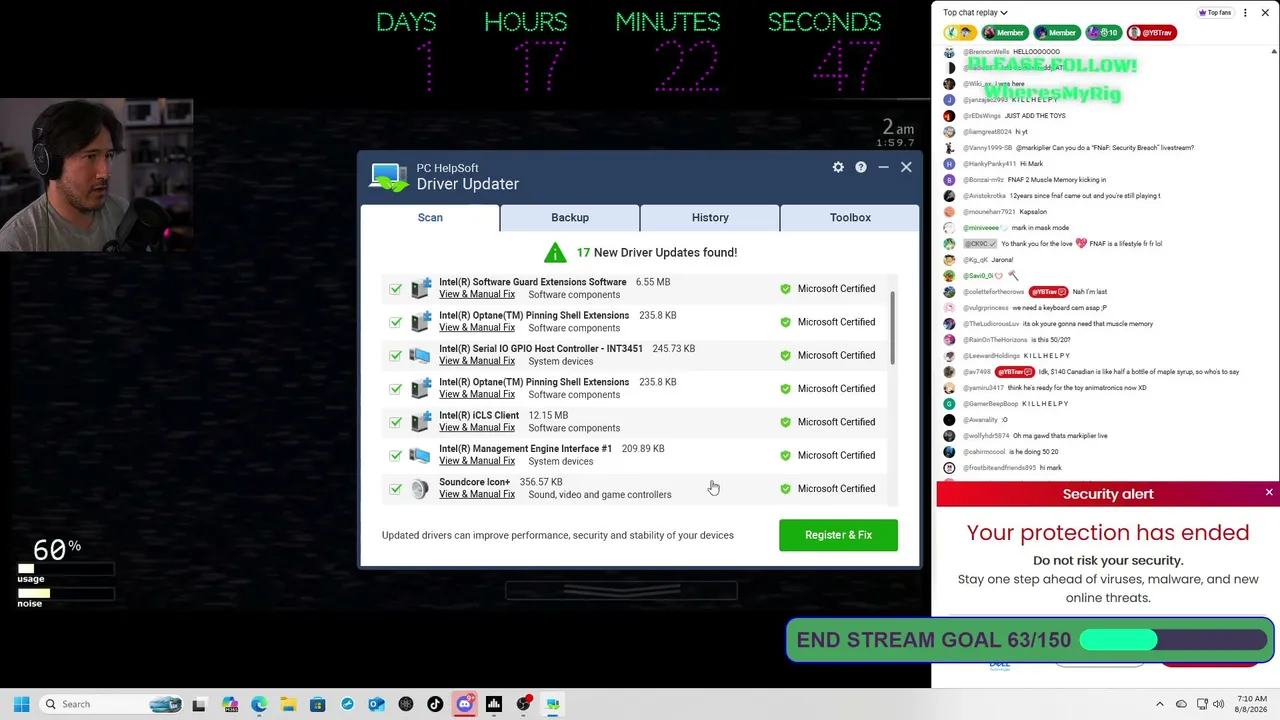
Task: Uncheck Serial IO GPIO Host Controller driver
Action: pos(396,355)
